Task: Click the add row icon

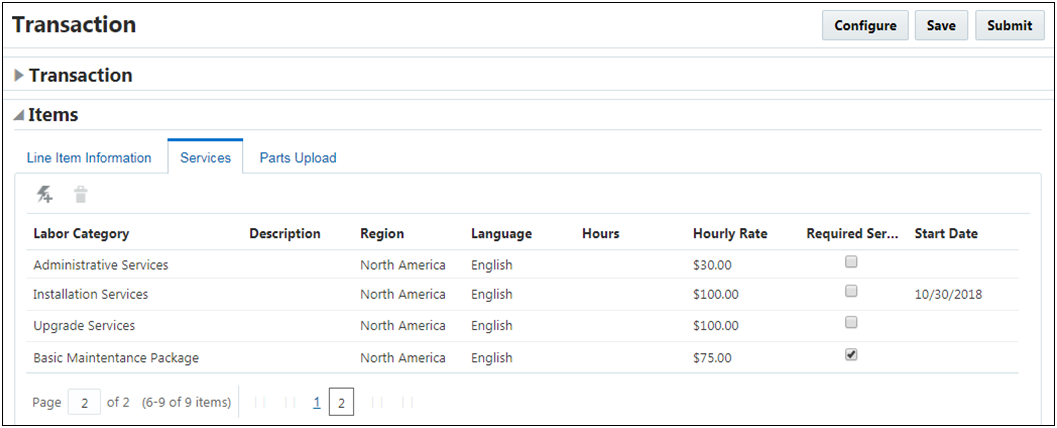Action: 45,195
